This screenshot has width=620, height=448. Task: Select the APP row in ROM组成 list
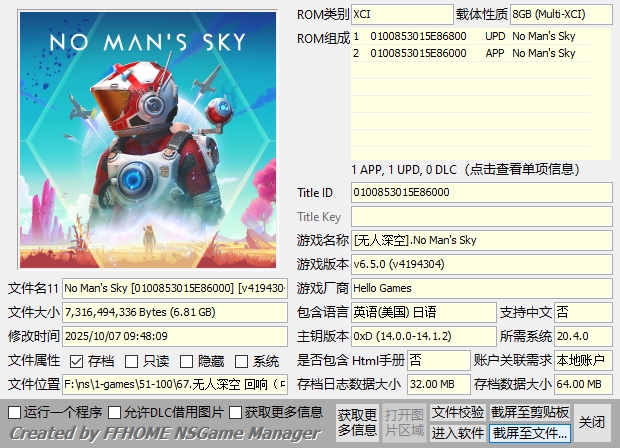point(471,53)
